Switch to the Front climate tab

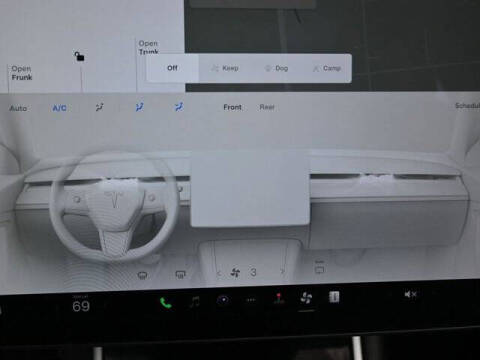pos(232,107)
